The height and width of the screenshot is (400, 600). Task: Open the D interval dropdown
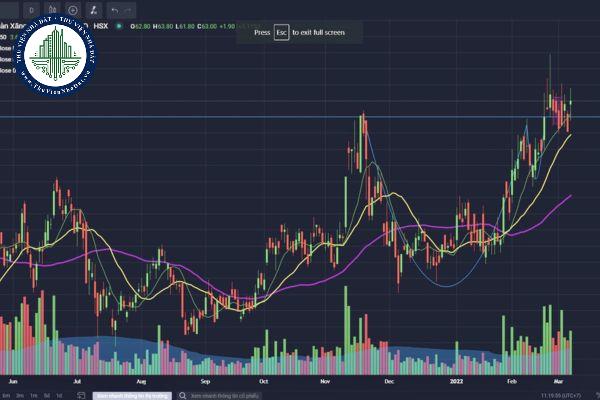coord(31,9)
